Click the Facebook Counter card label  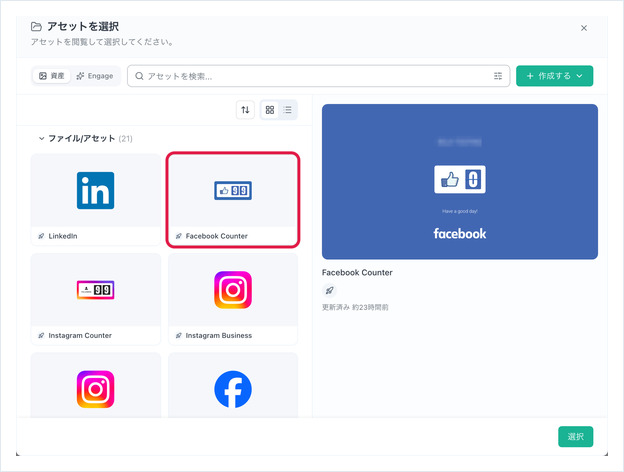pos(216,236)
